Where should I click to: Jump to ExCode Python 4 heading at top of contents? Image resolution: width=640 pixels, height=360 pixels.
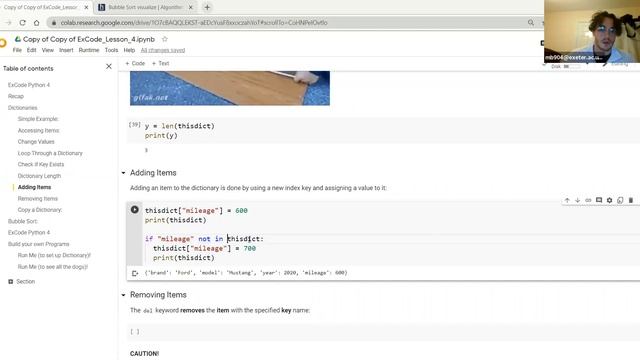point(29,85)
